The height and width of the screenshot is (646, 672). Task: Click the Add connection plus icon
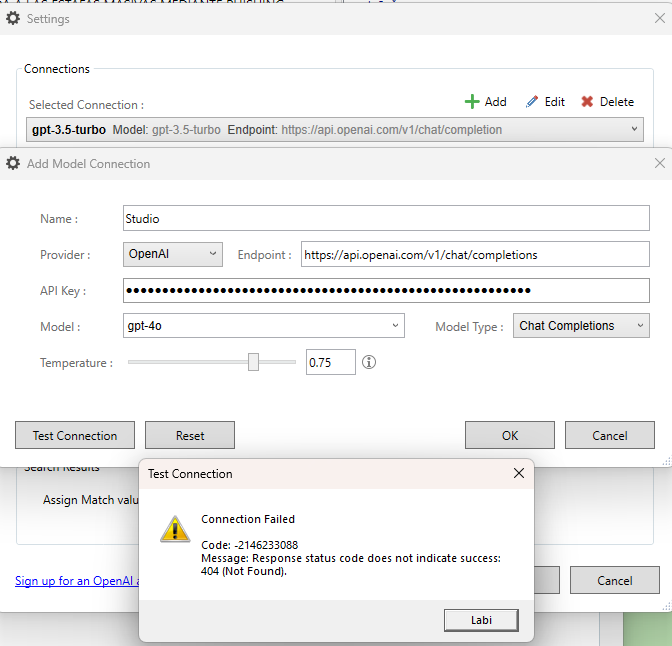click(x=472, y=102)
